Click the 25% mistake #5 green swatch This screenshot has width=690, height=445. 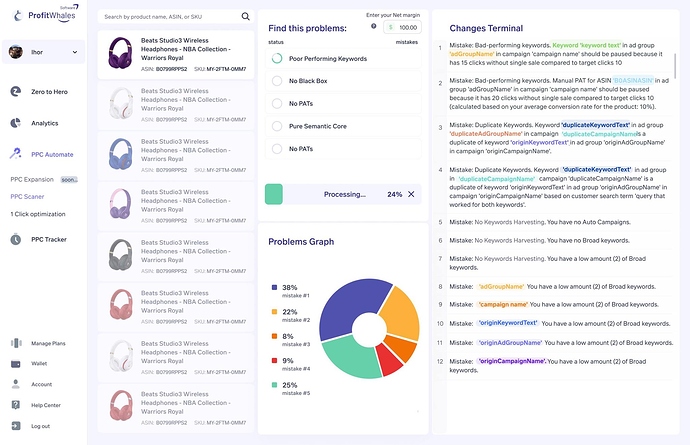click(274, 385)
